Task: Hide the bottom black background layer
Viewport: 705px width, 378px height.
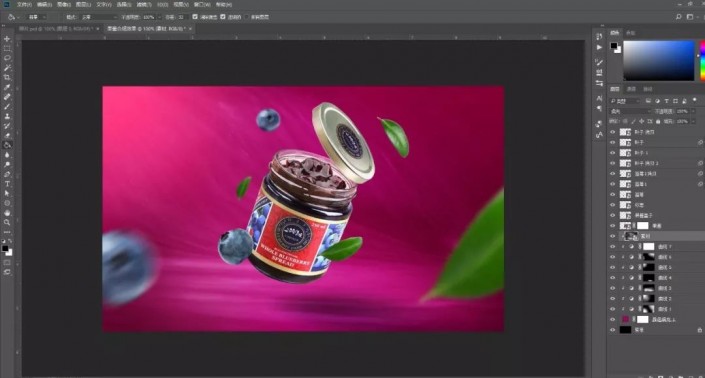Action: (612, 330)
